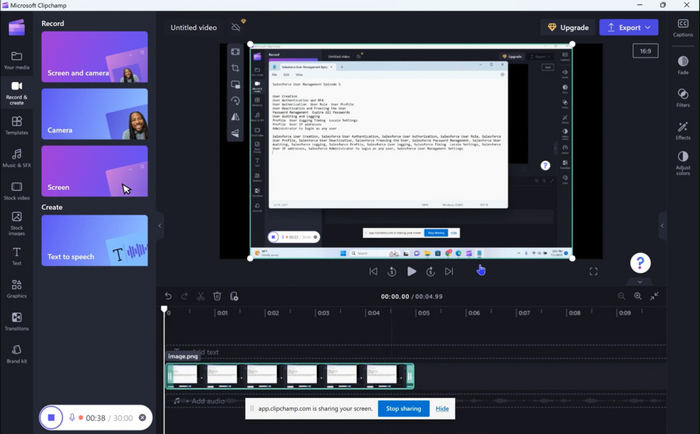Zoom out the timeline

[x=621, y=296]
